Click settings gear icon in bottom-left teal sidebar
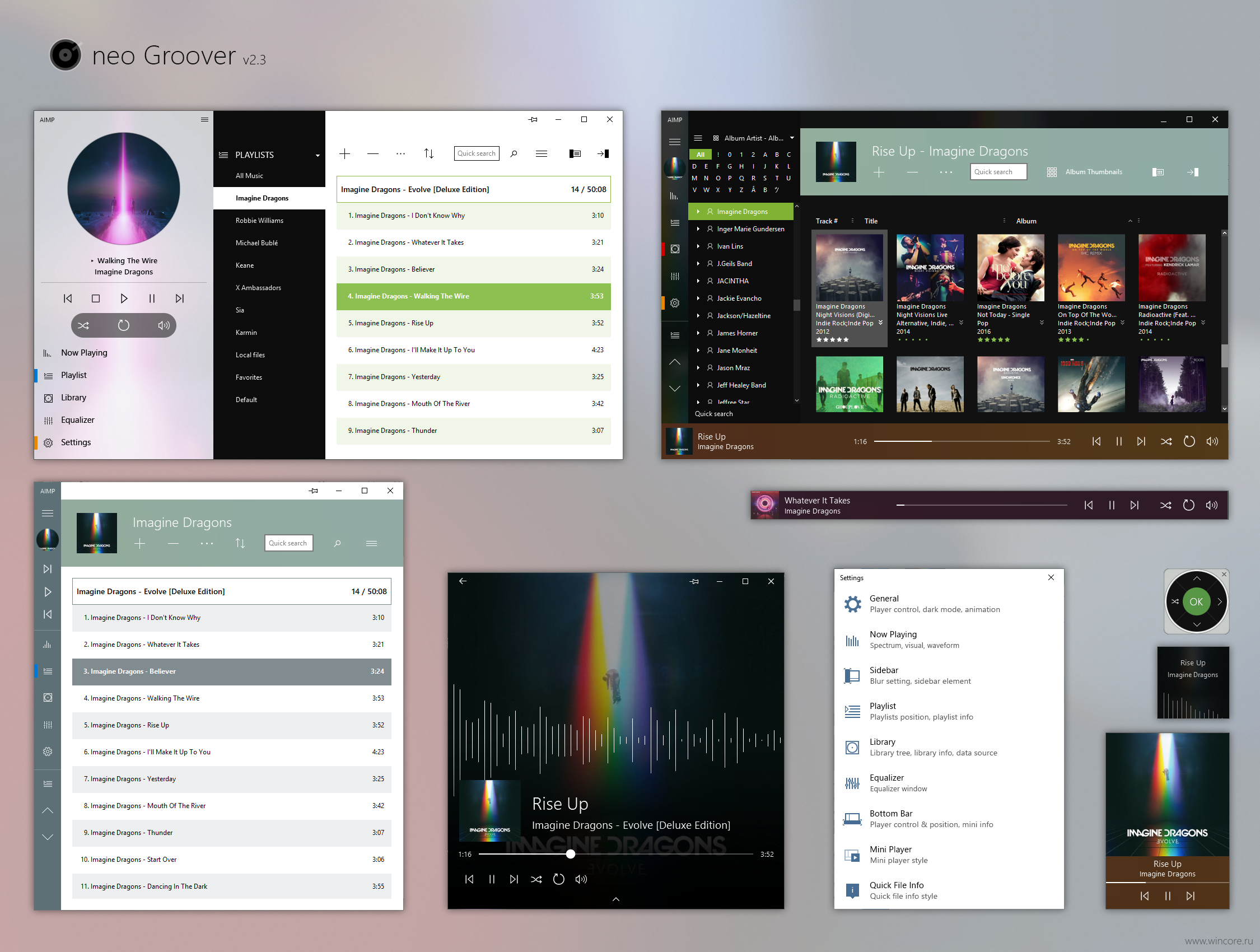Viewport: 1260px width, 952px height. point(48,752)
